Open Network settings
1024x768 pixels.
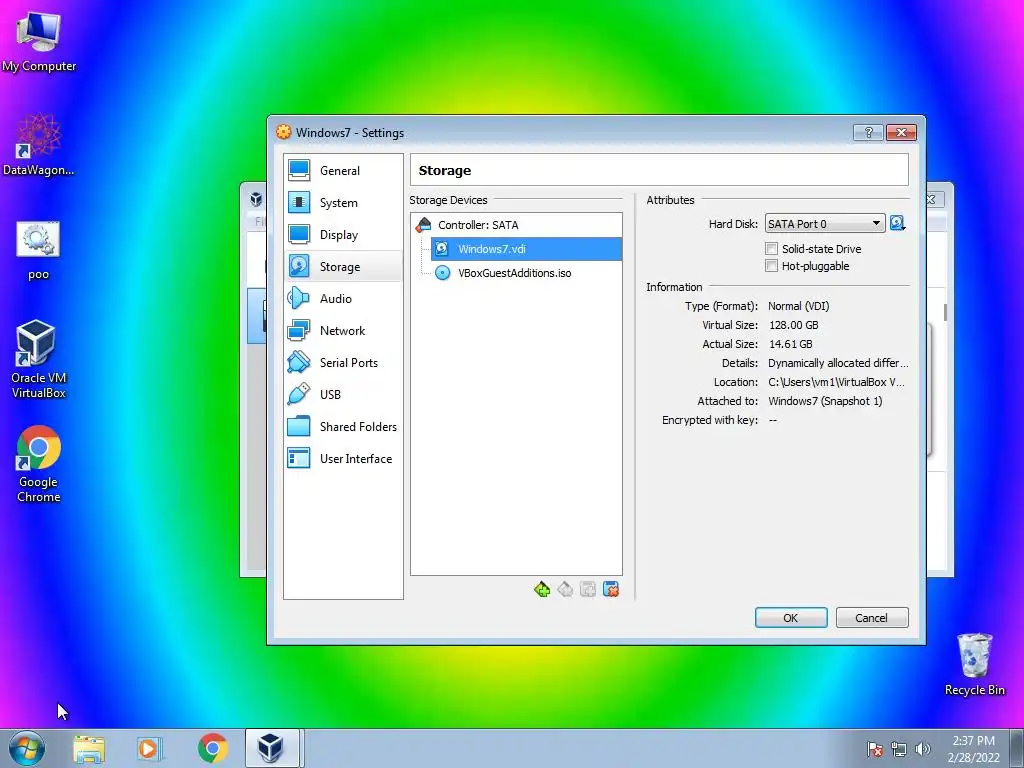click(343, 330)
